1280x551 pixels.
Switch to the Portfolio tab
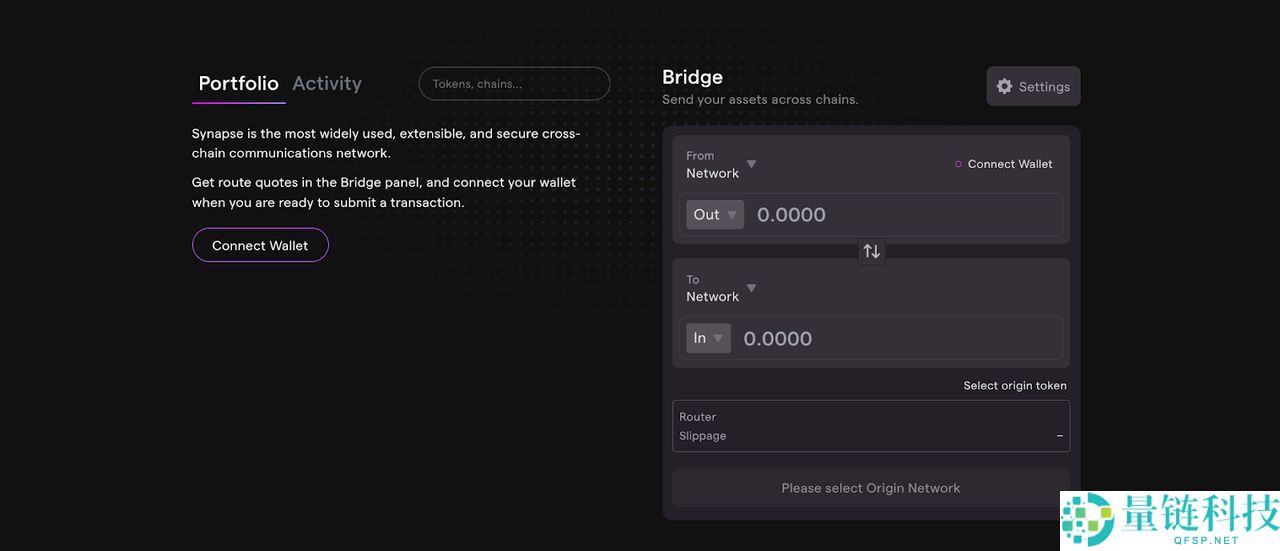(238, 84)
